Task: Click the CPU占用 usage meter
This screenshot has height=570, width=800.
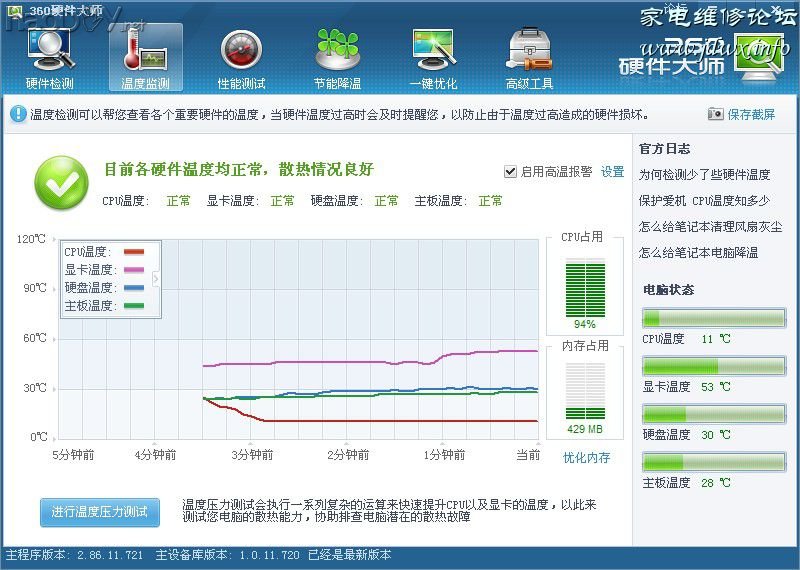Action: [585, 288]
